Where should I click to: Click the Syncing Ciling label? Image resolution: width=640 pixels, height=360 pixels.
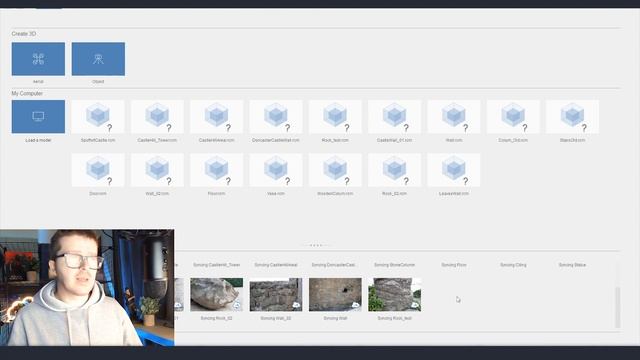[x=513, y=265]
